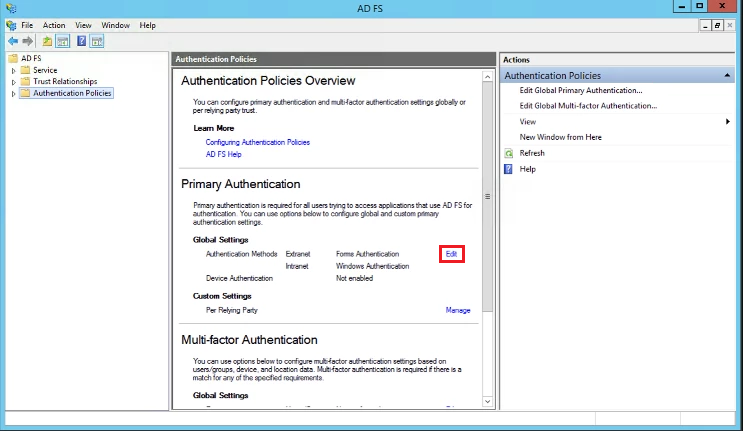Image resolution: width=743 pixels, height=431 pixels.
Task: Toggle the Show/Hide Console Tree icon
Action: click(x=63, y=41)
